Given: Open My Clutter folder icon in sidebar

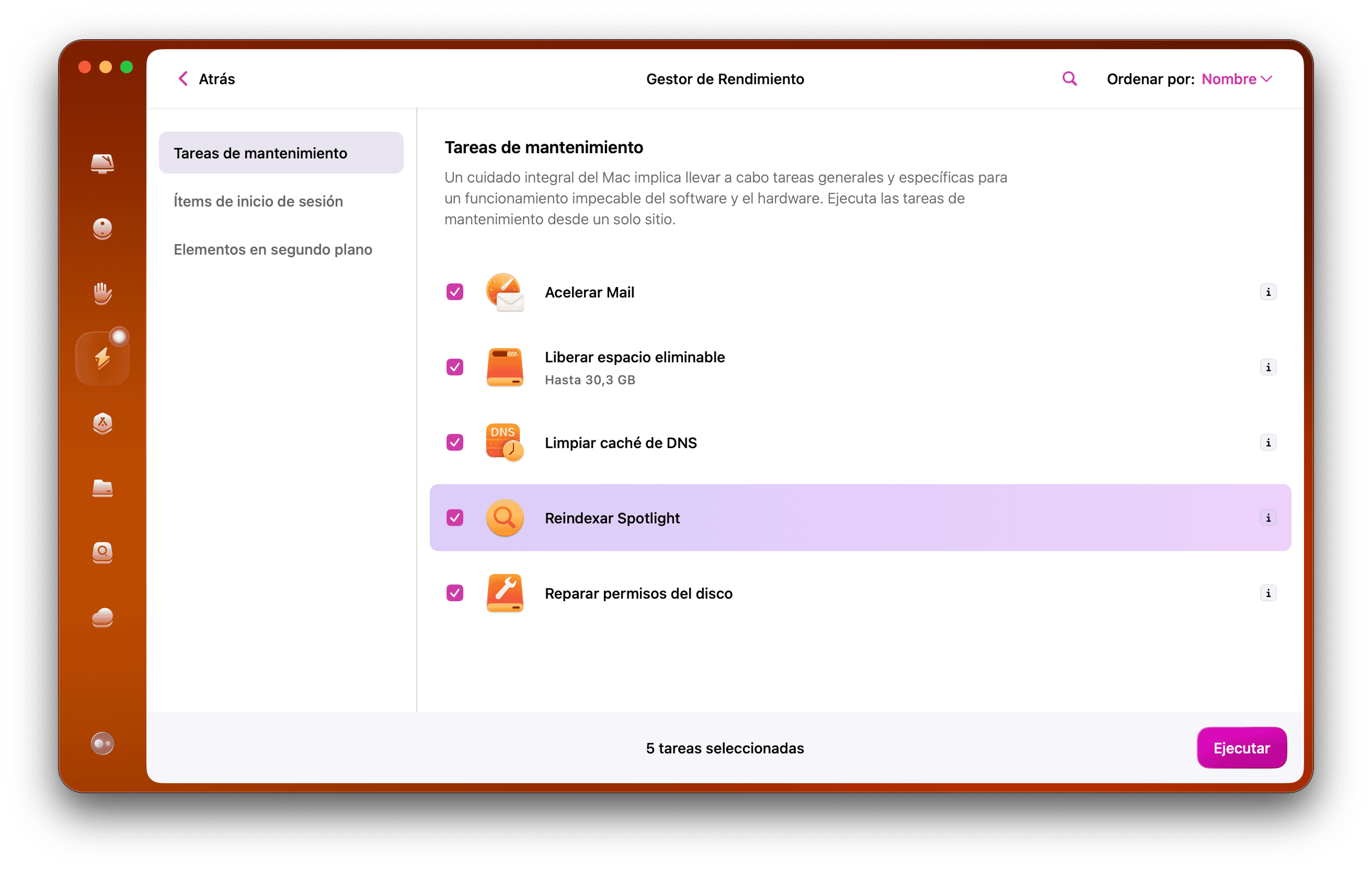Looking at the screenshot, I should [102, 489].
